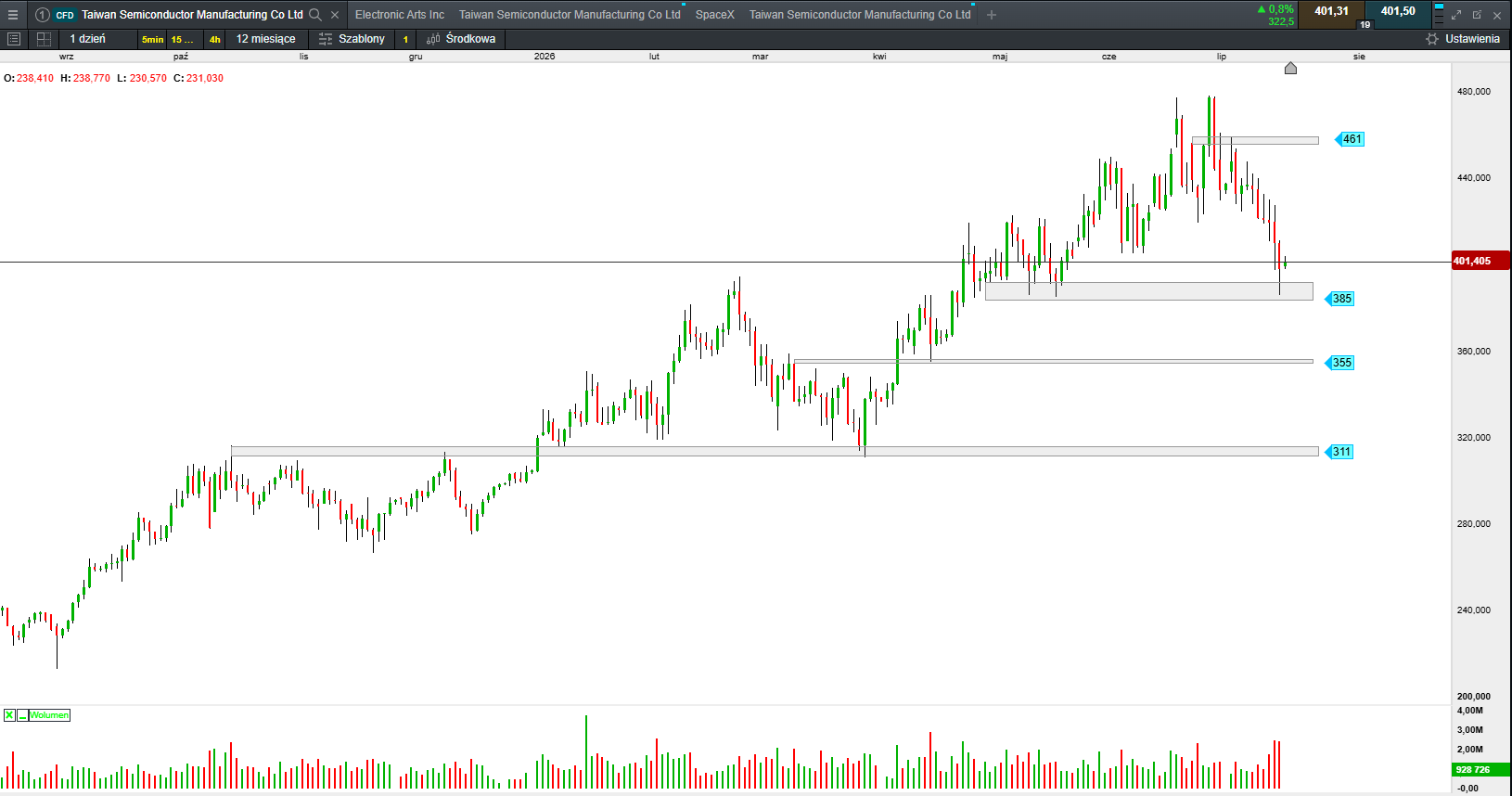
Task: Select the grey 385 support zone
Action: (1149, 291)
